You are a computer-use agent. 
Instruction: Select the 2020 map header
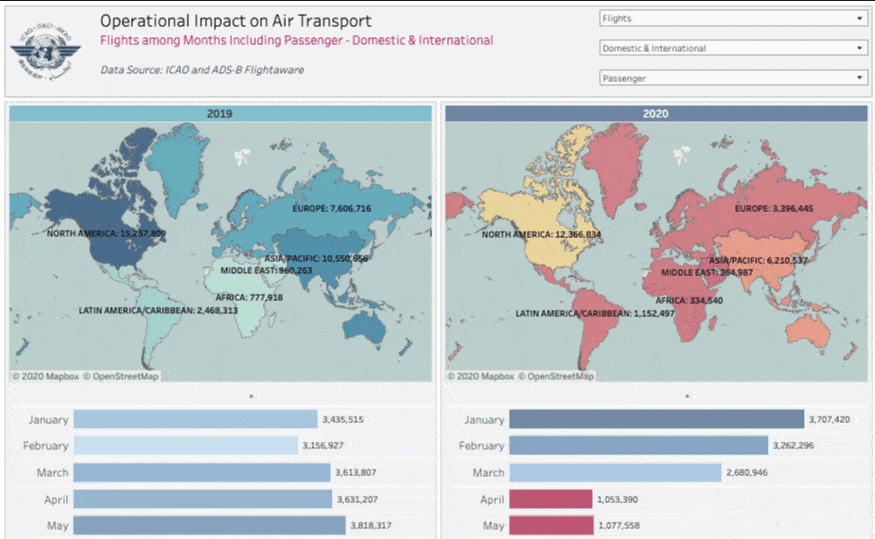coord(655,114)
